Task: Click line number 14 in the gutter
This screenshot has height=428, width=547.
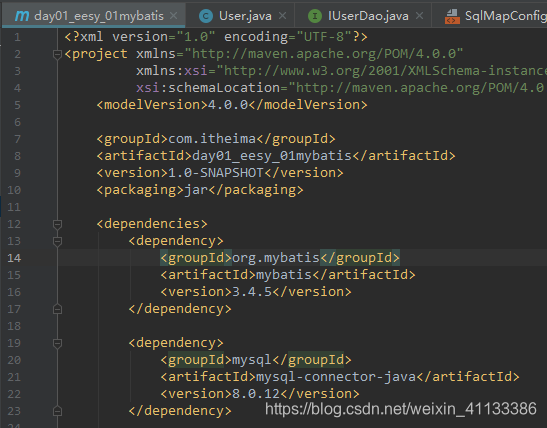Action: [x=14, y=258]
